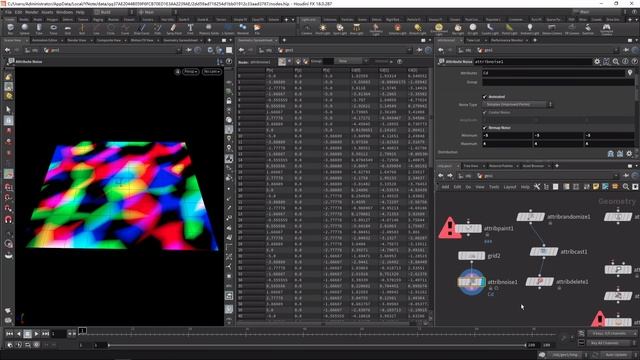This screenshot has width=640, height=360.
Task: Click the first Minimum value field
Action: coord(507,136)
